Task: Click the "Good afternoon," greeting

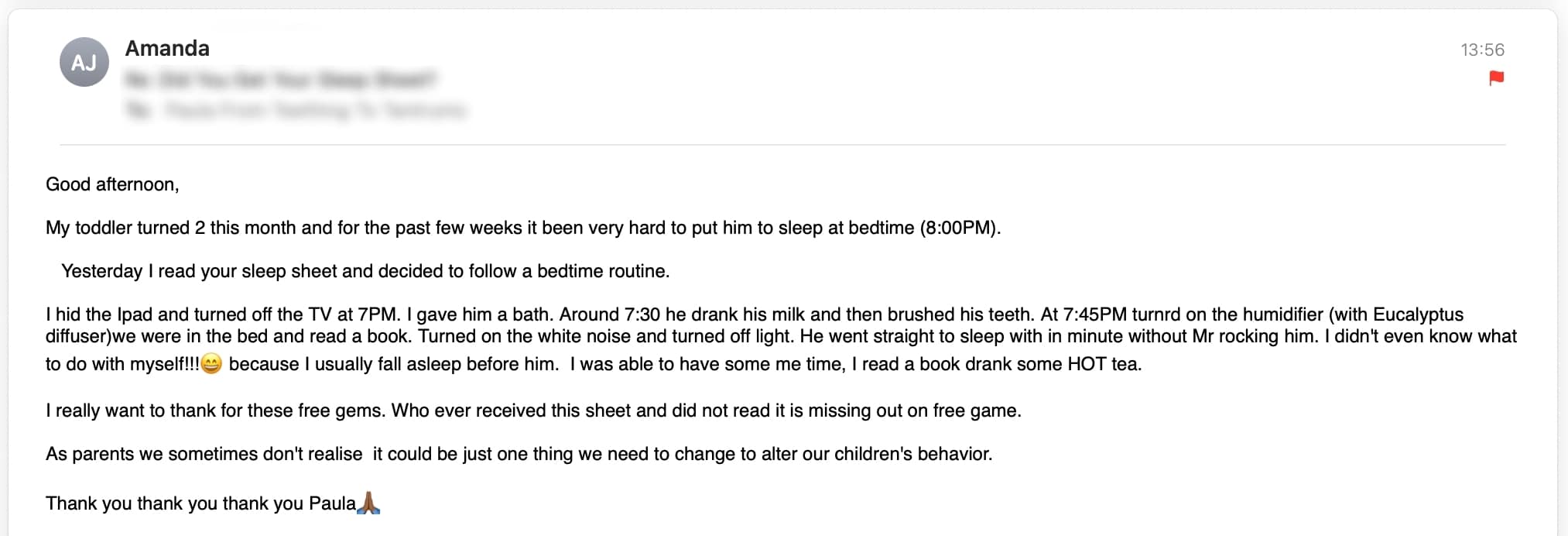Action: [x=112, y=184]
